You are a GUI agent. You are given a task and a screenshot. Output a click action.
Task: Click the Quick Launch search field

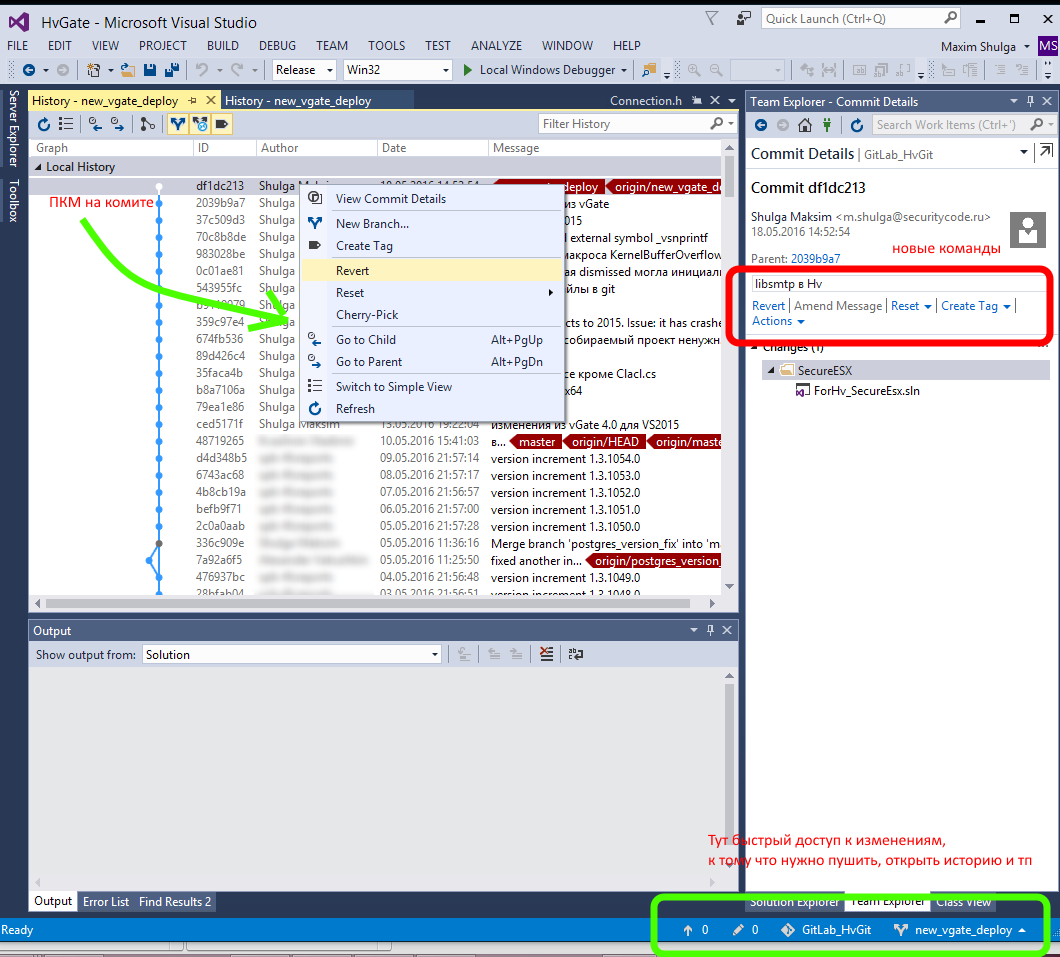[x=852, y=18]
